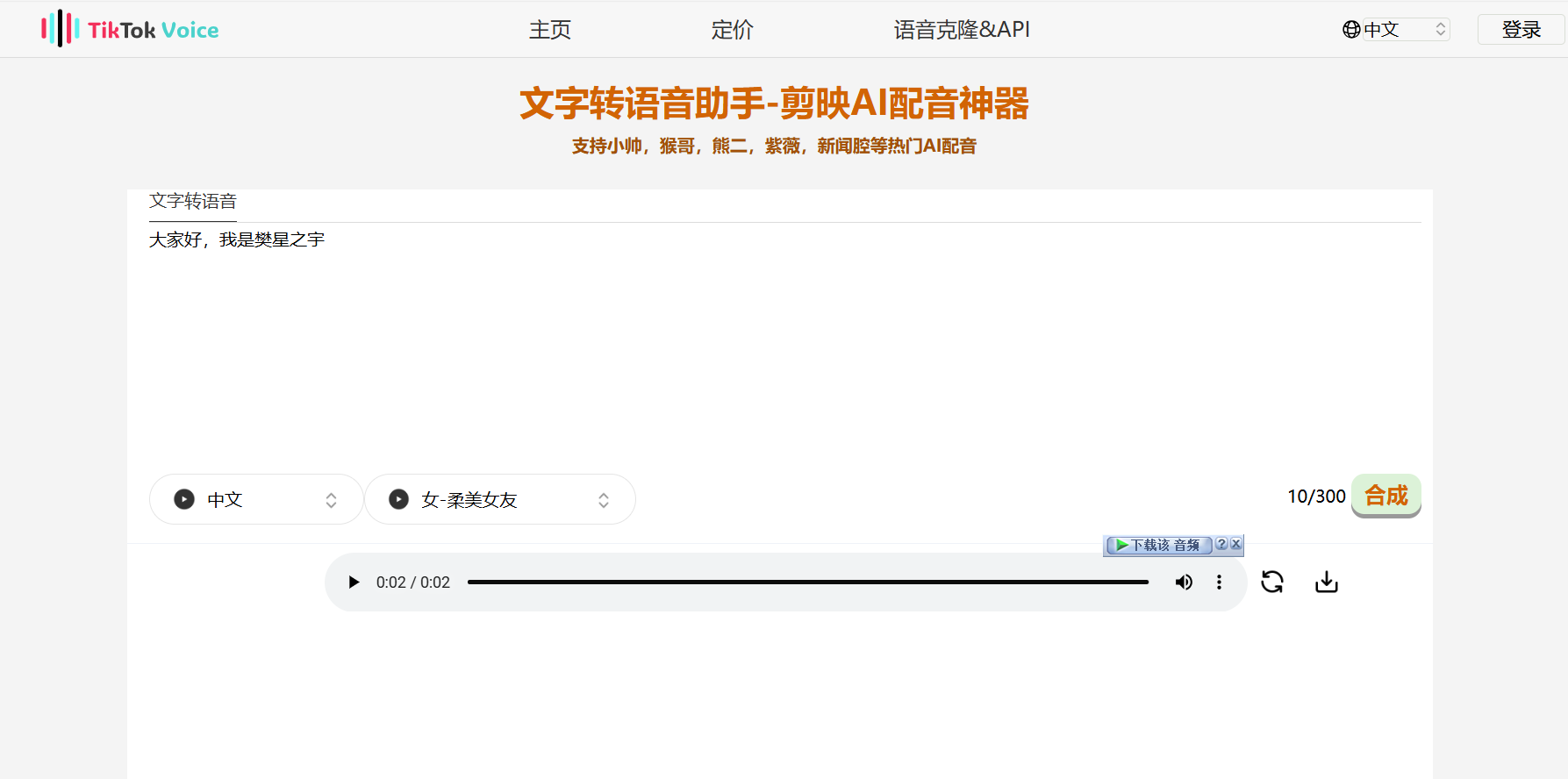The image size is (1568, 779).
Task: Click the 10/300 character counter
Action: [1316, 497]
